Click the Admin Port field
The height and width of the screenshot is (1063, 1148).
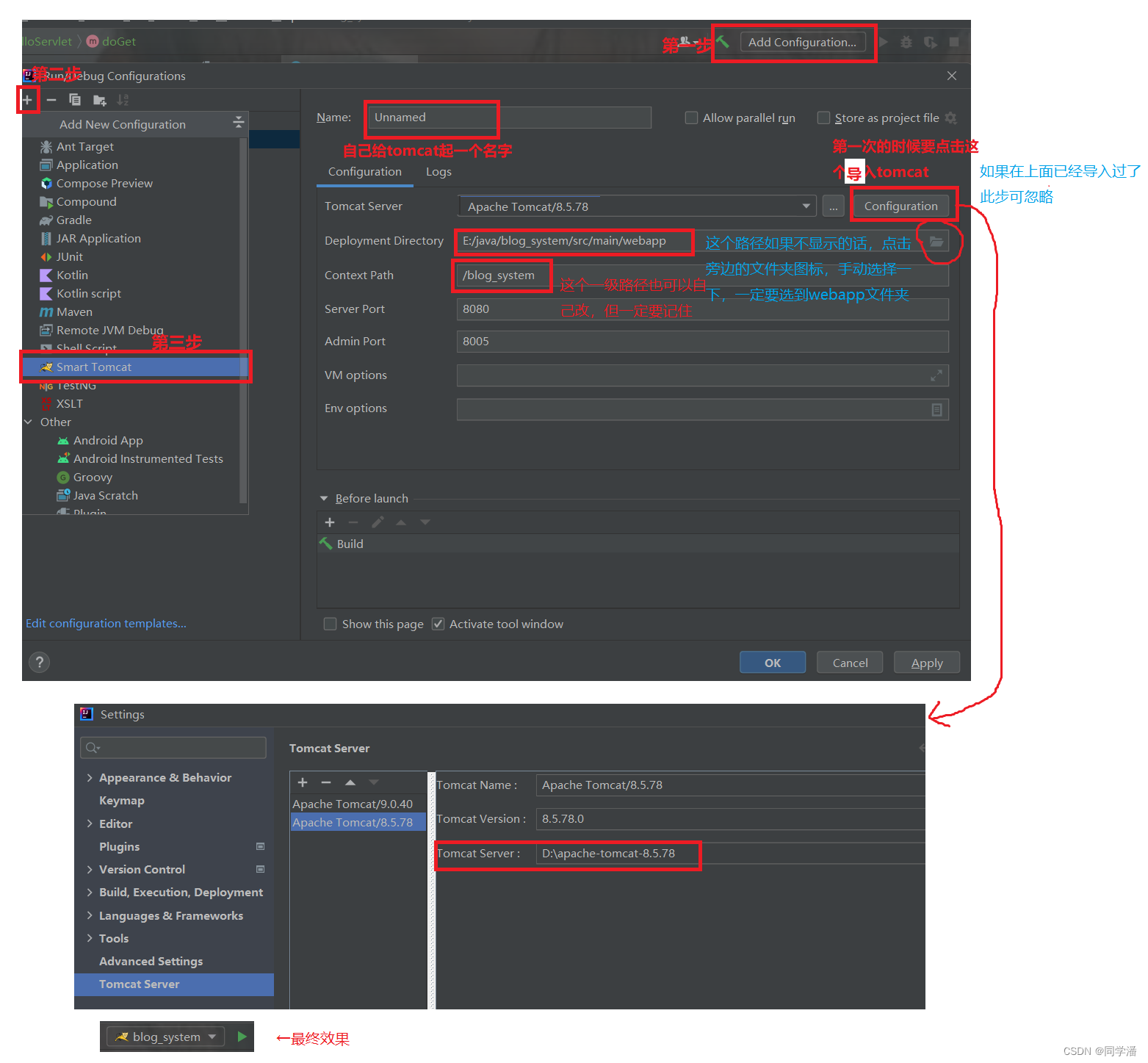pos(702,342)
